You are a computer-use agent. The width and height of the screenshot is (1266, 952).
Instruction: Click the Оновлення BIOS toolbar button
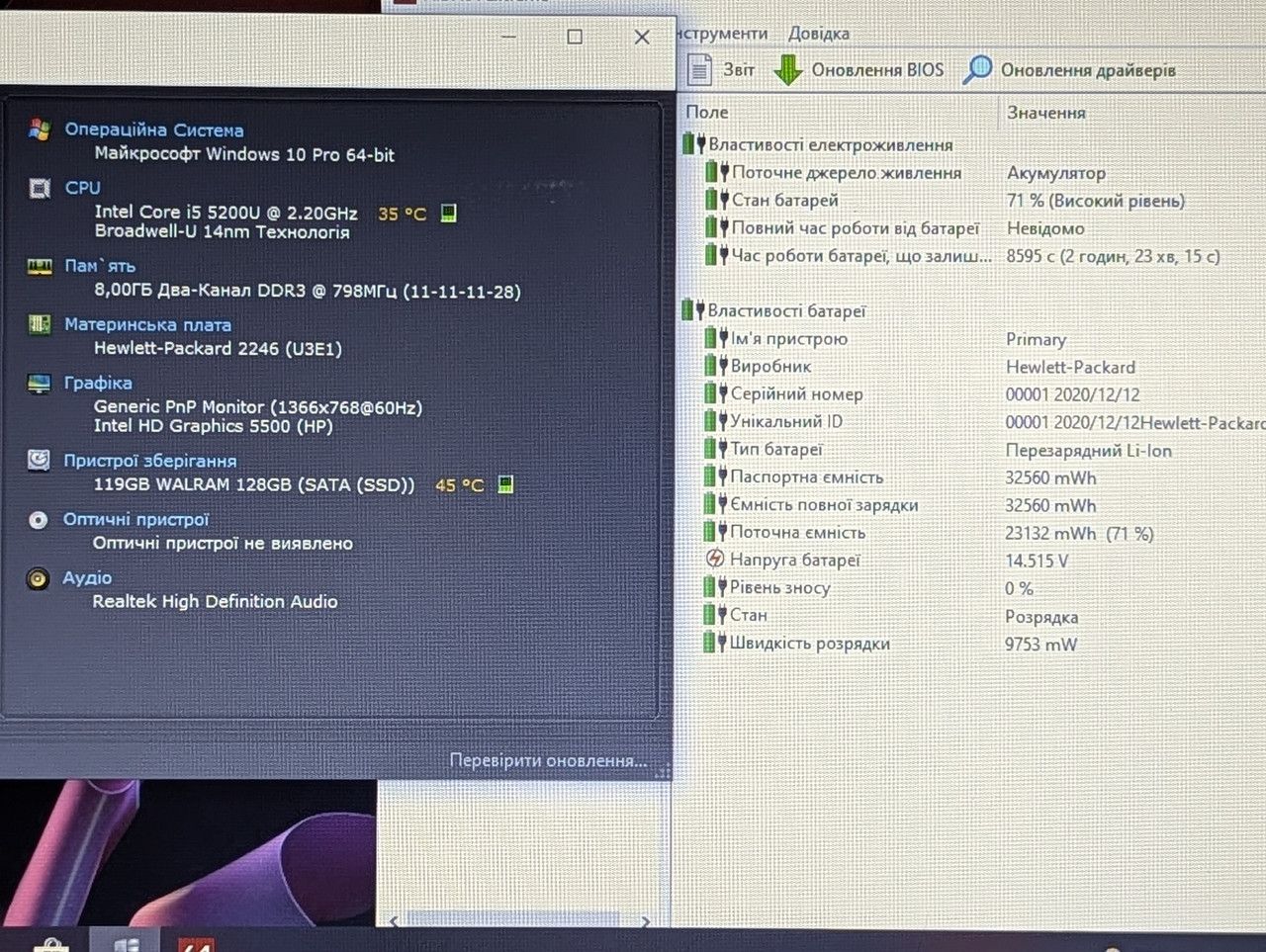pyautogui.click(x=859, y=70)
